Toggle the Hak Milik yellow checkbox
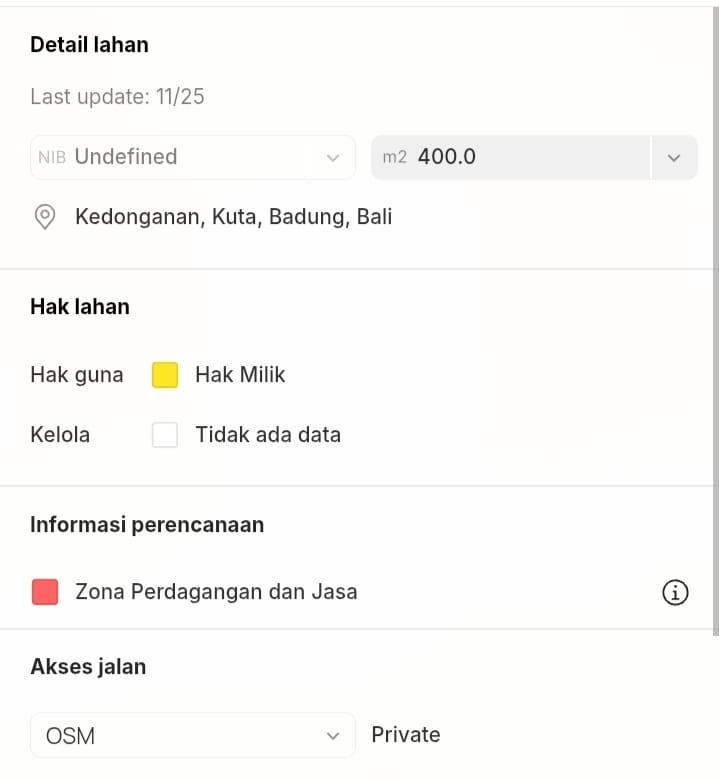Screen dimensions: 719x780 (x=165, y=375)
